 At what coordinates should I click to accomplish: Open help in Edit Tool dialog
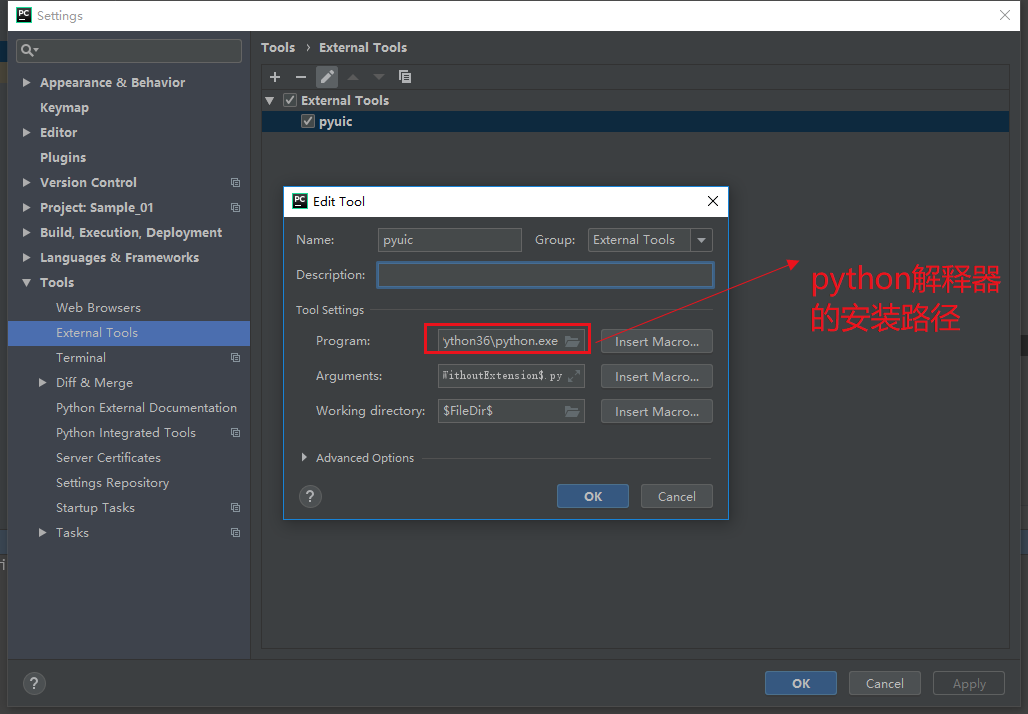pos(310,496)
